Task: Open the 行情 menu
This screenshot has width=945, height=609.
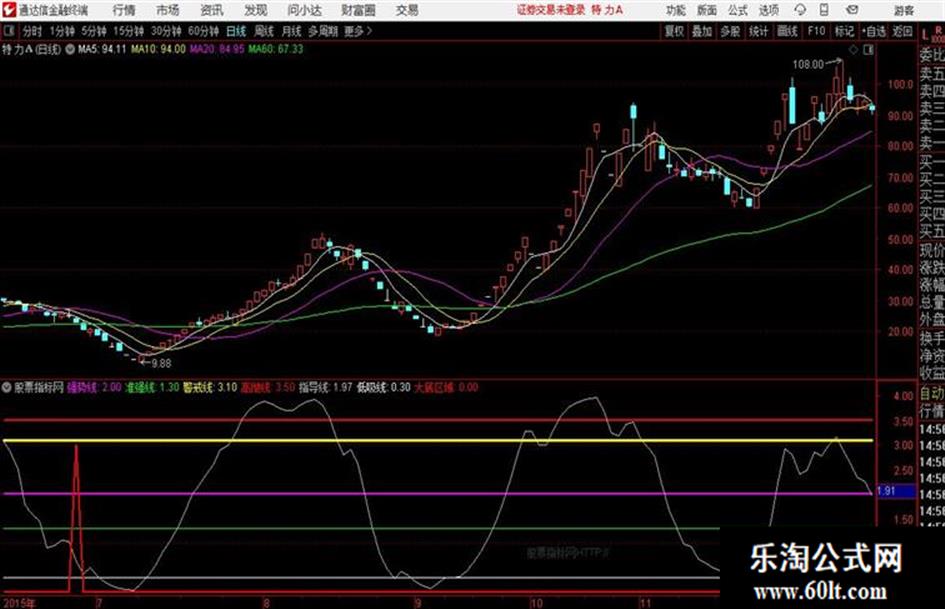Action: [124, 10]
